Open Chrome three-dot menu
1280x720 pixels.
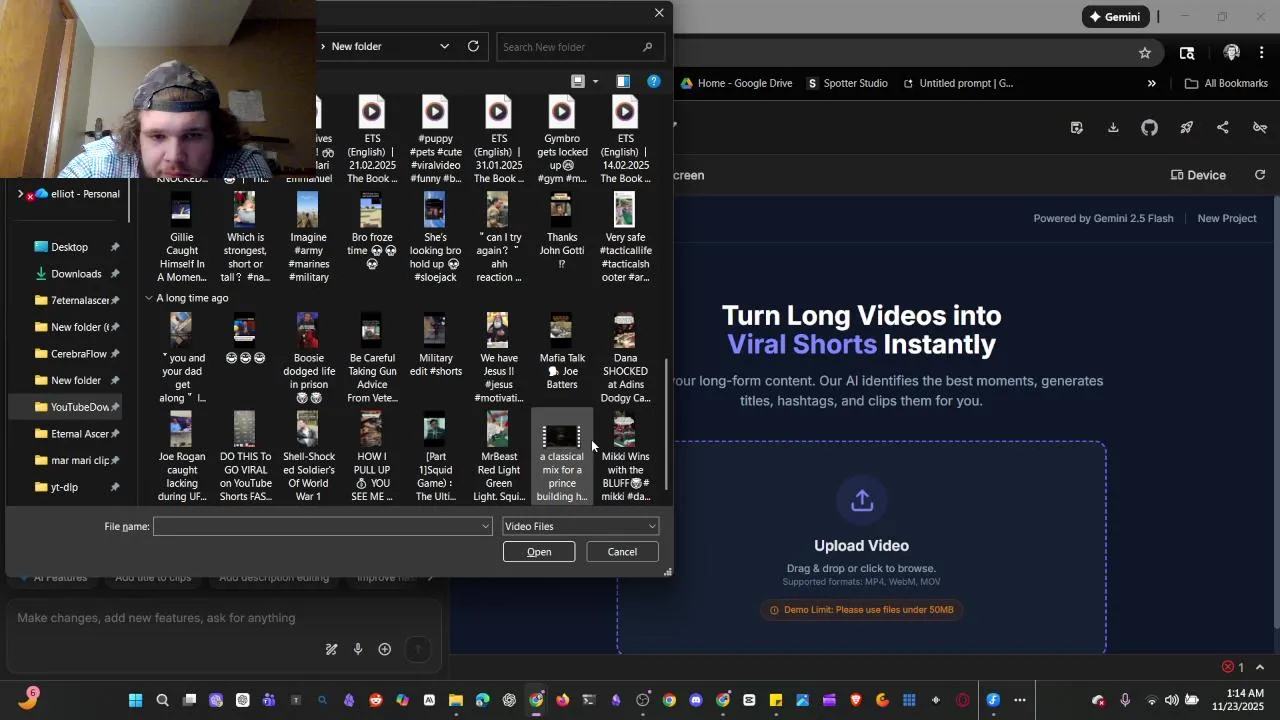(x=1260, y=53)
